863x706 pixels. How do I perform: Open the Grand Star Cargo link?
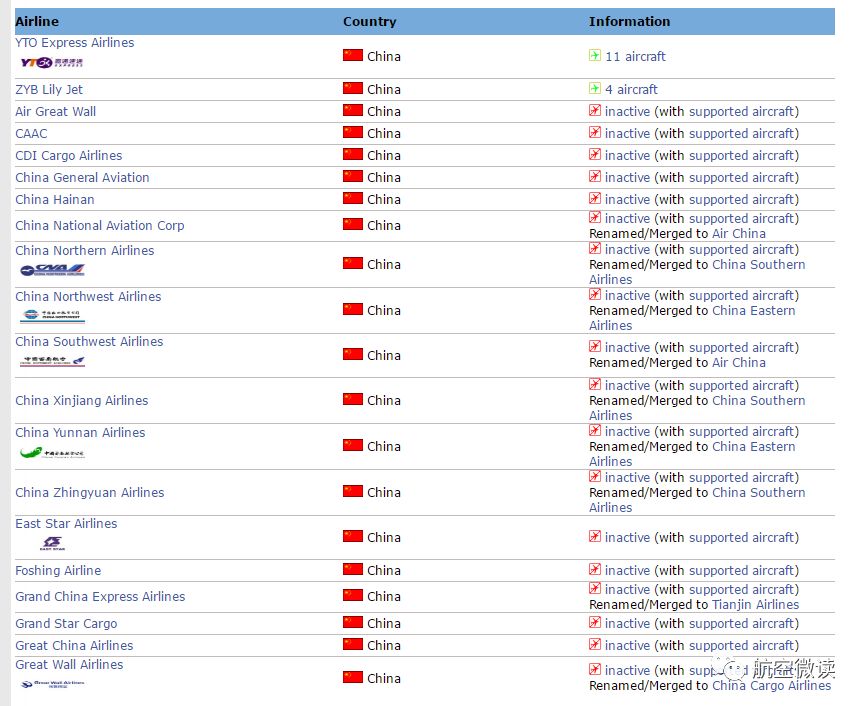pos(66,623)
